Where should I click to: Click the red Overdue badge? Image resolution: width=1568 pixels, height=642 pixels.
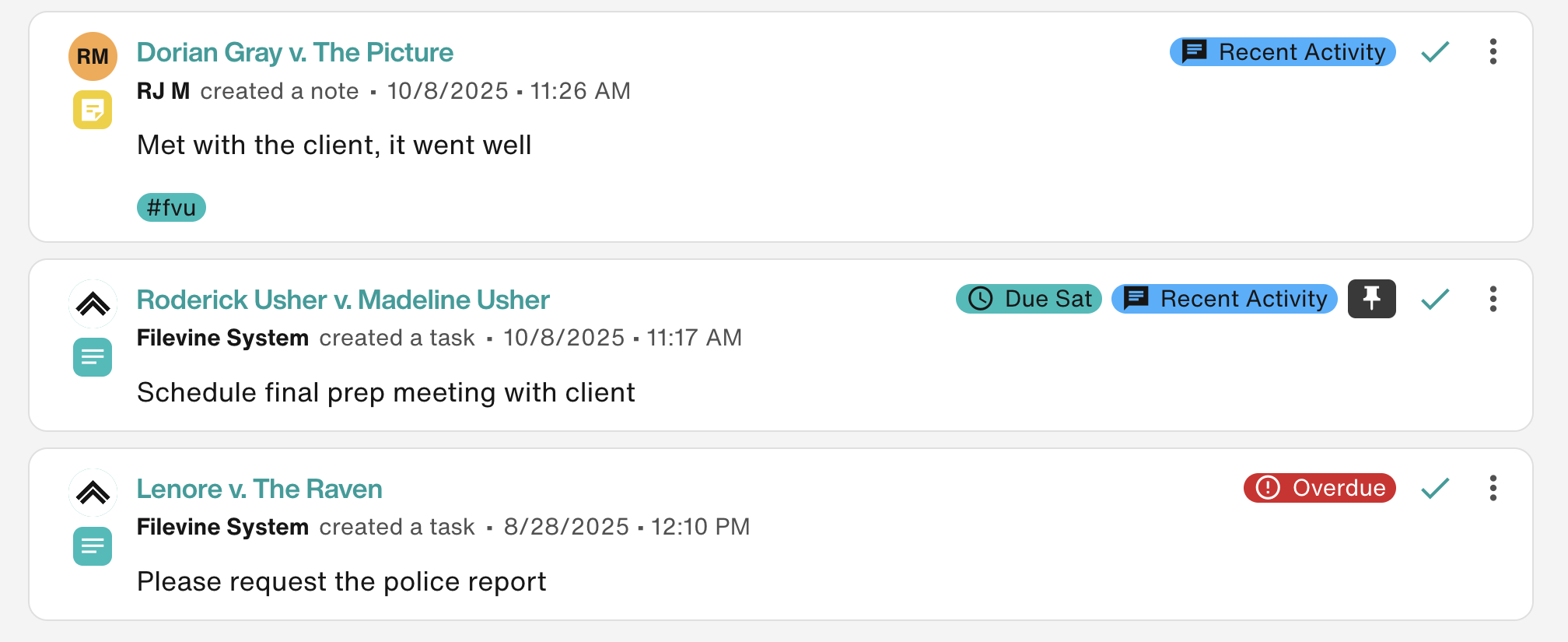[1319, 488]
